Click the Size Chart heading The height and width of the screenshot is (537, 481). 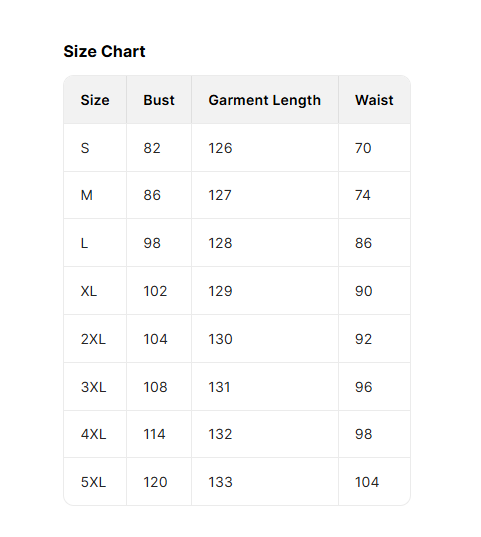pos(104,51)
